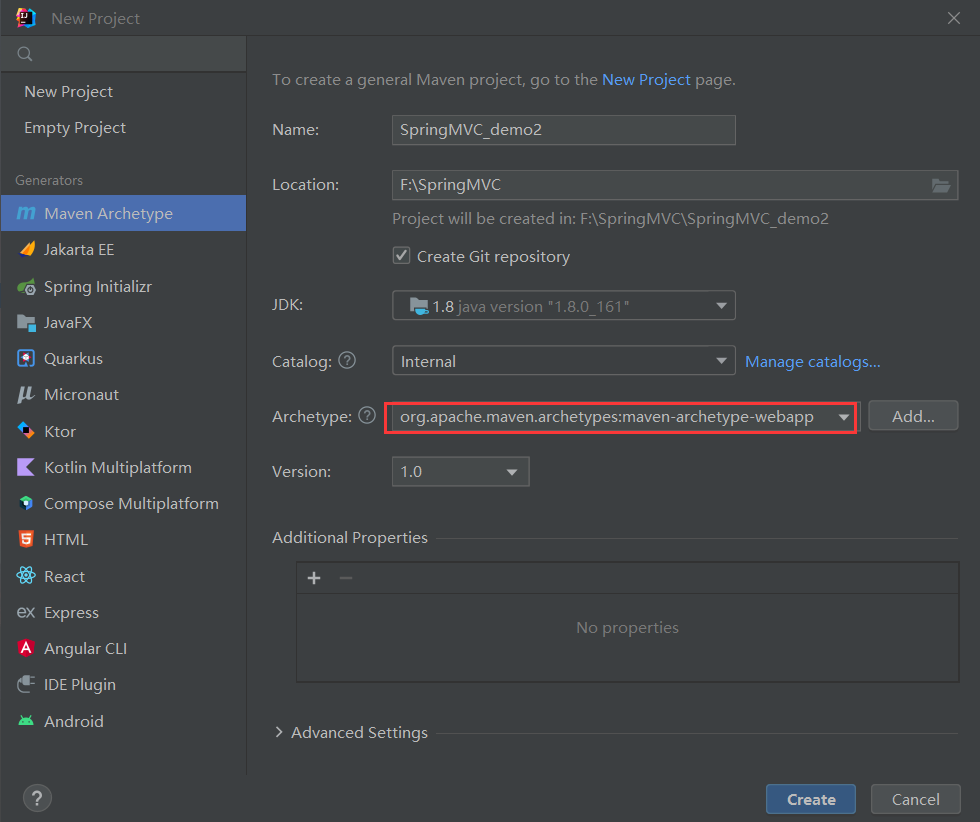Screen dimensions: 980x822
Task: Click the IDE Plugin plug icon
Action: coord(26,684)
